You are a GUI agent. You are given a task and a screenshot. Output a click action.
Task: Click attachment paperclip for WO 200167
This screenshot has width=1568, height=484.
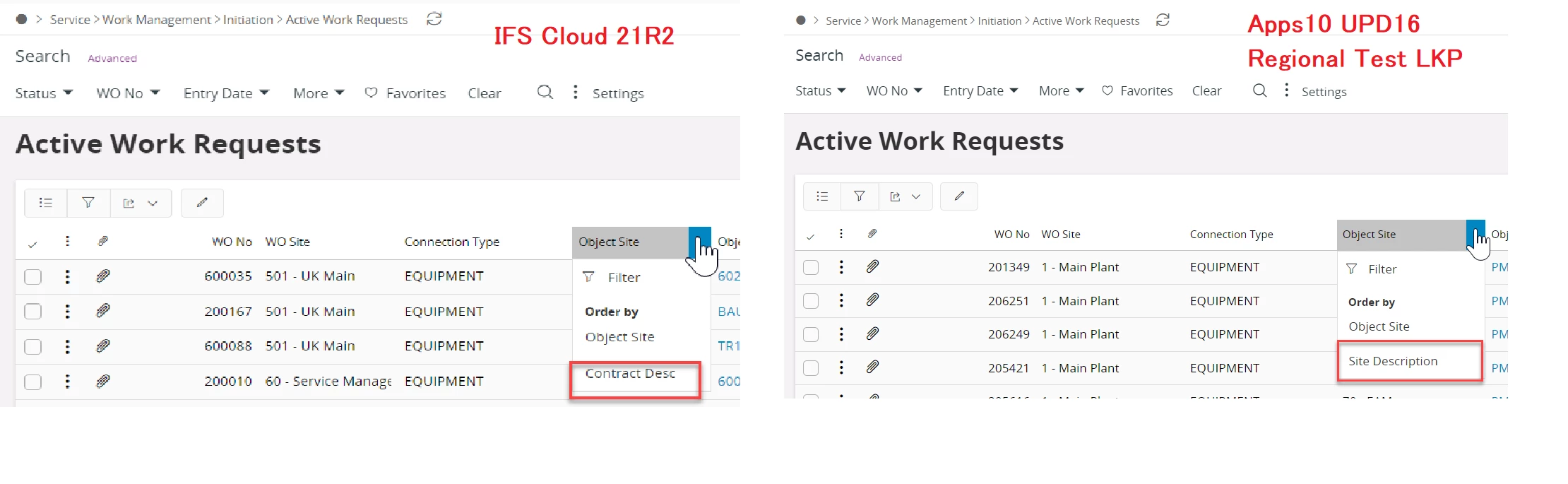(x=103, y=310)
